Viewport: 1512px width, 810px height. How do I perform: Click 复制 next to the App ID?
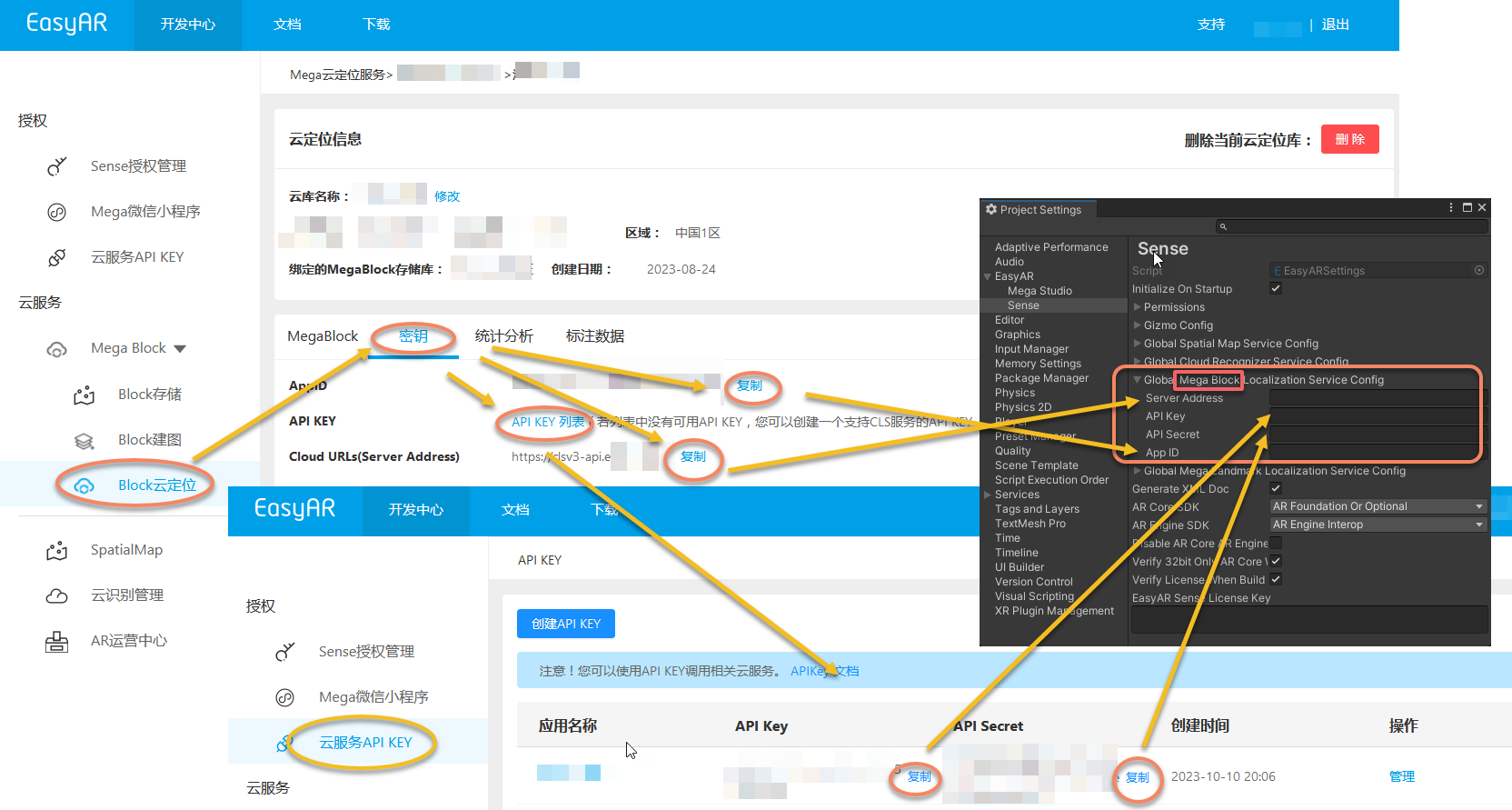tap(750, 385)
